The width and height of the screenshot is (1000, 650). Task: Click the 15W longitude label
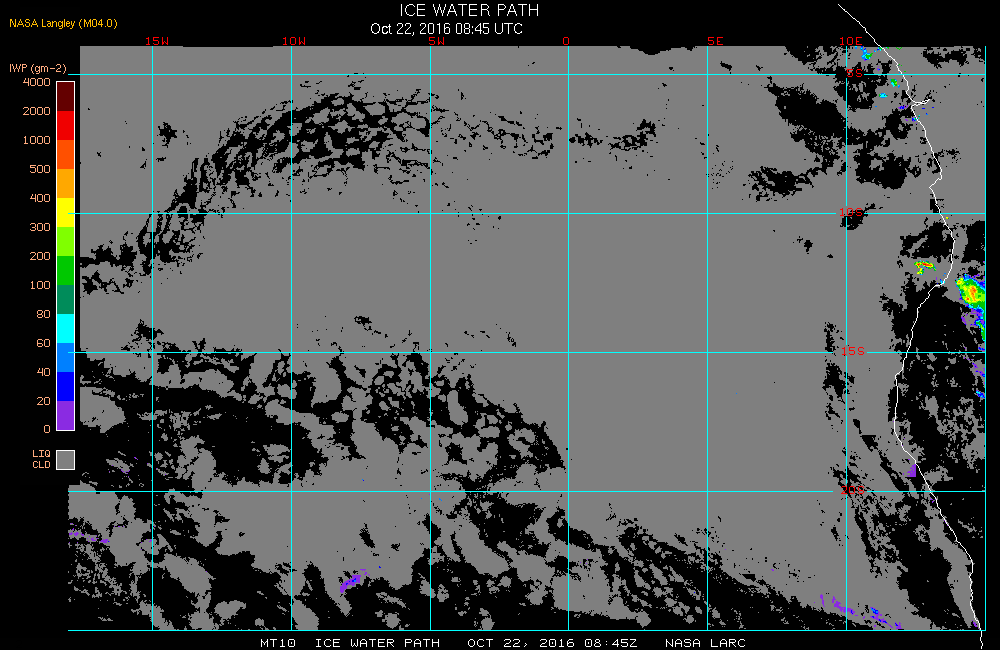(x=157, y=41)
